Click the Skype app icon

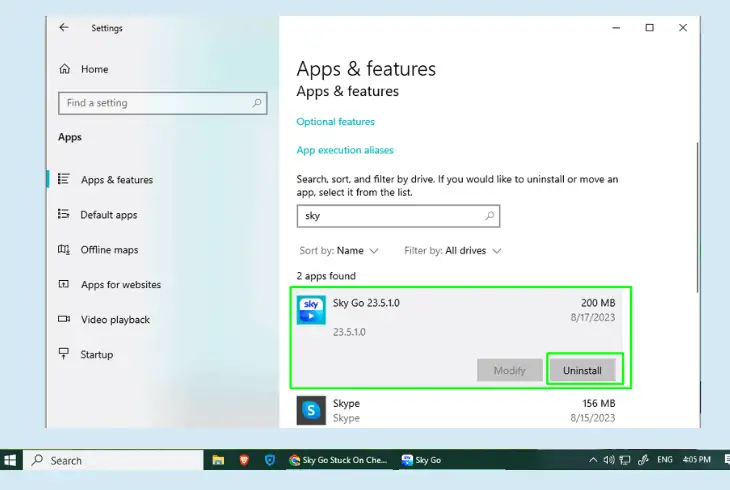point(311,410)
